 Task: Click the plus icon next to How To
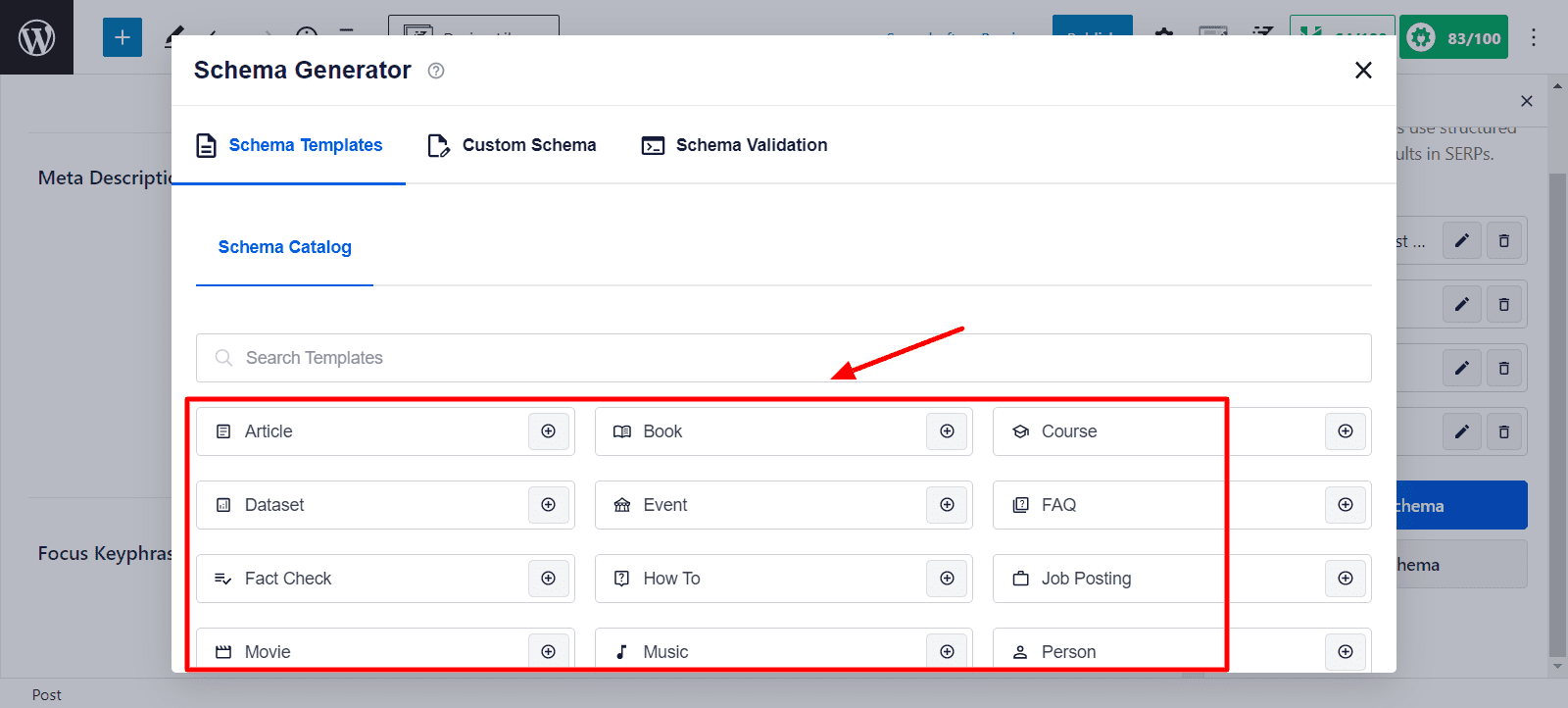pyautogui.click(x=947, y=579)
